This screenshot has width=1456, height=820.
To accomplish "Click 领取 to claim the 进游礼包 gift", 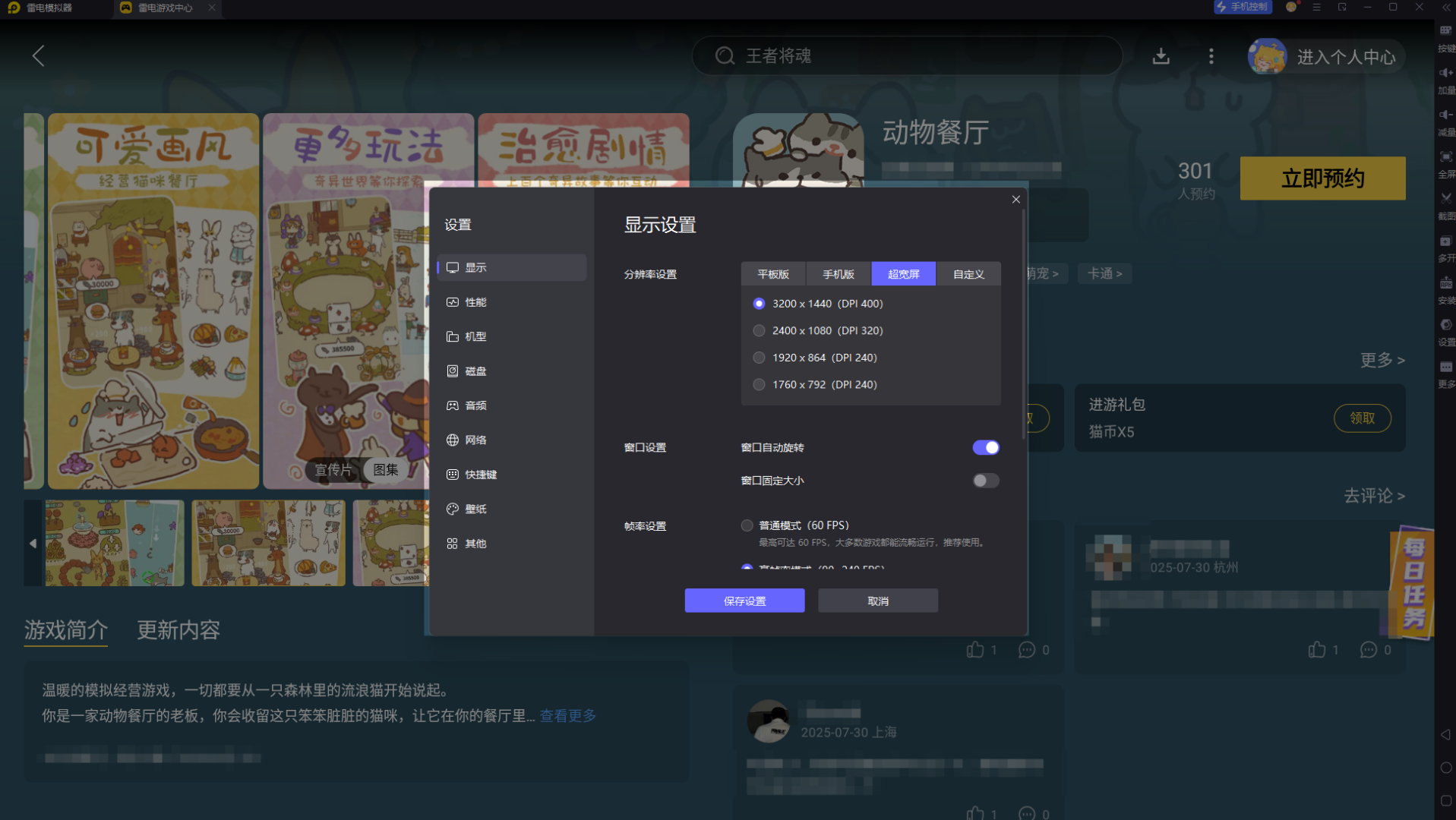I will click(x=1362, y=418).
